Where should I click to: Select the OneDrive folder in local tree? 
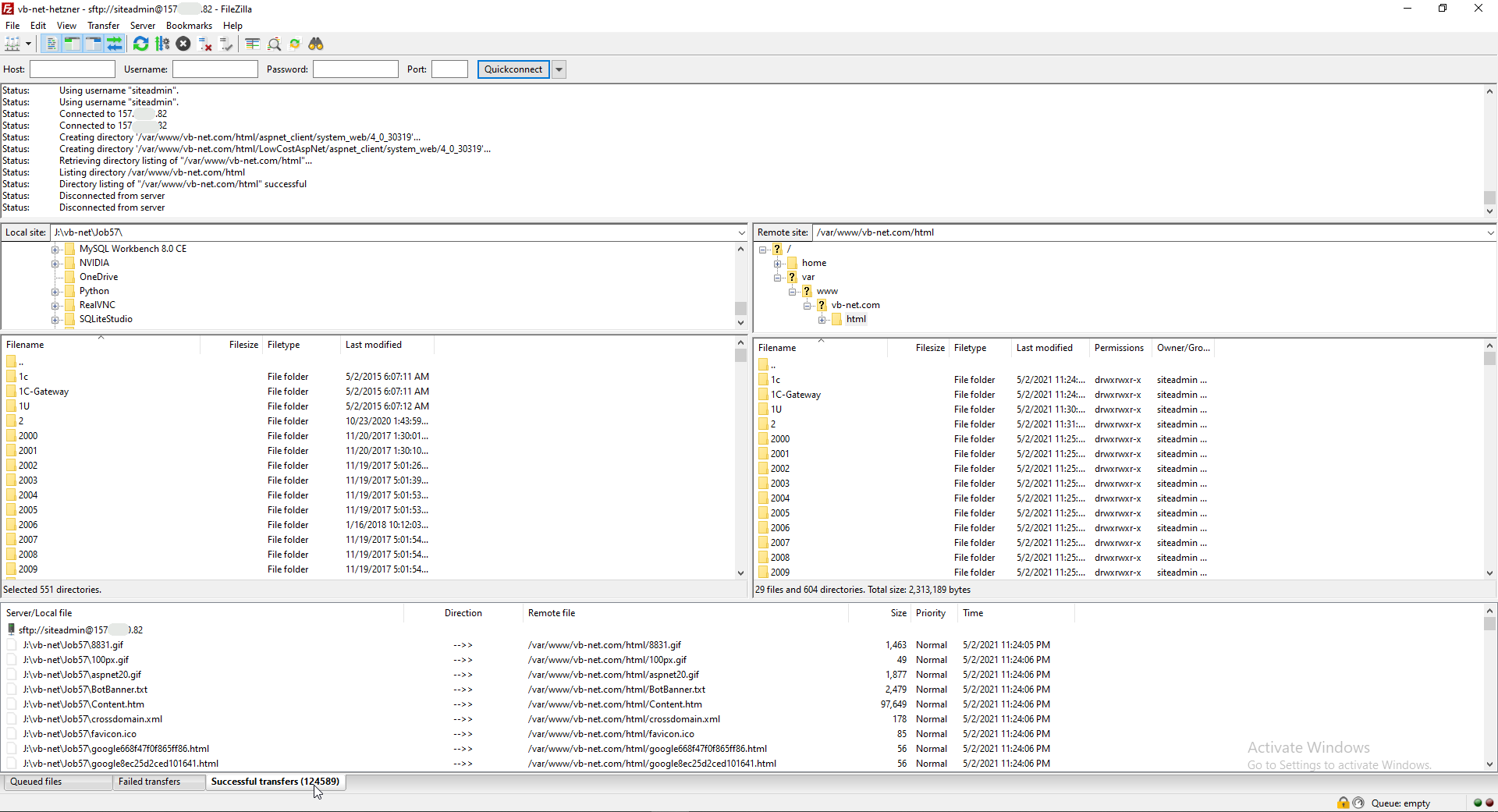pyautogui.click(x=98, y=277)
